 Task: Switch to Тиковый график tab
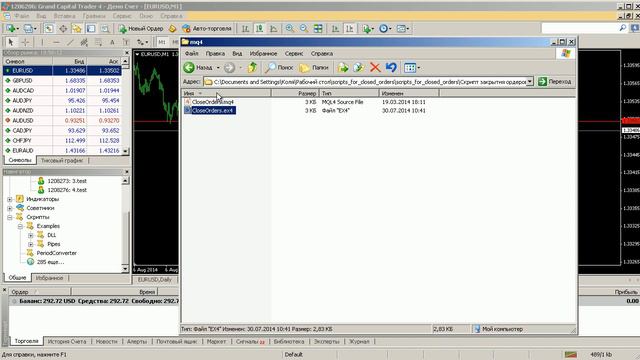coord(62,160)
